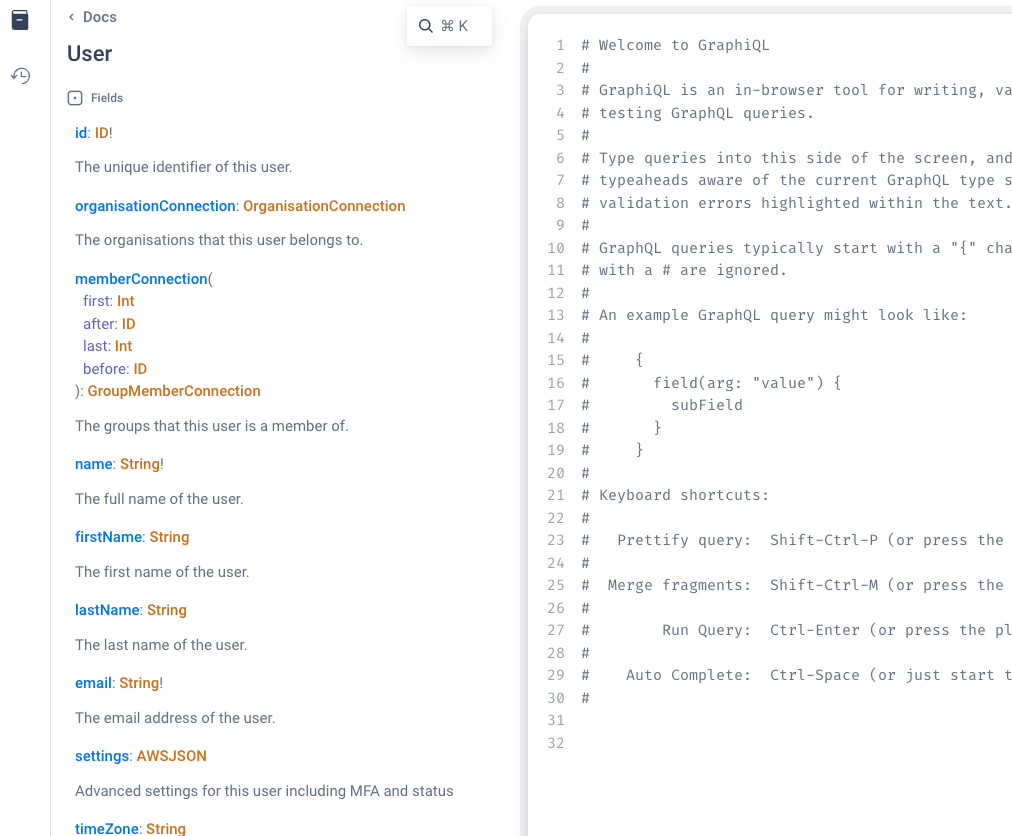The image size is (1012, 836).
Task: Click the String type next to firstName
Action: [169, 537]
